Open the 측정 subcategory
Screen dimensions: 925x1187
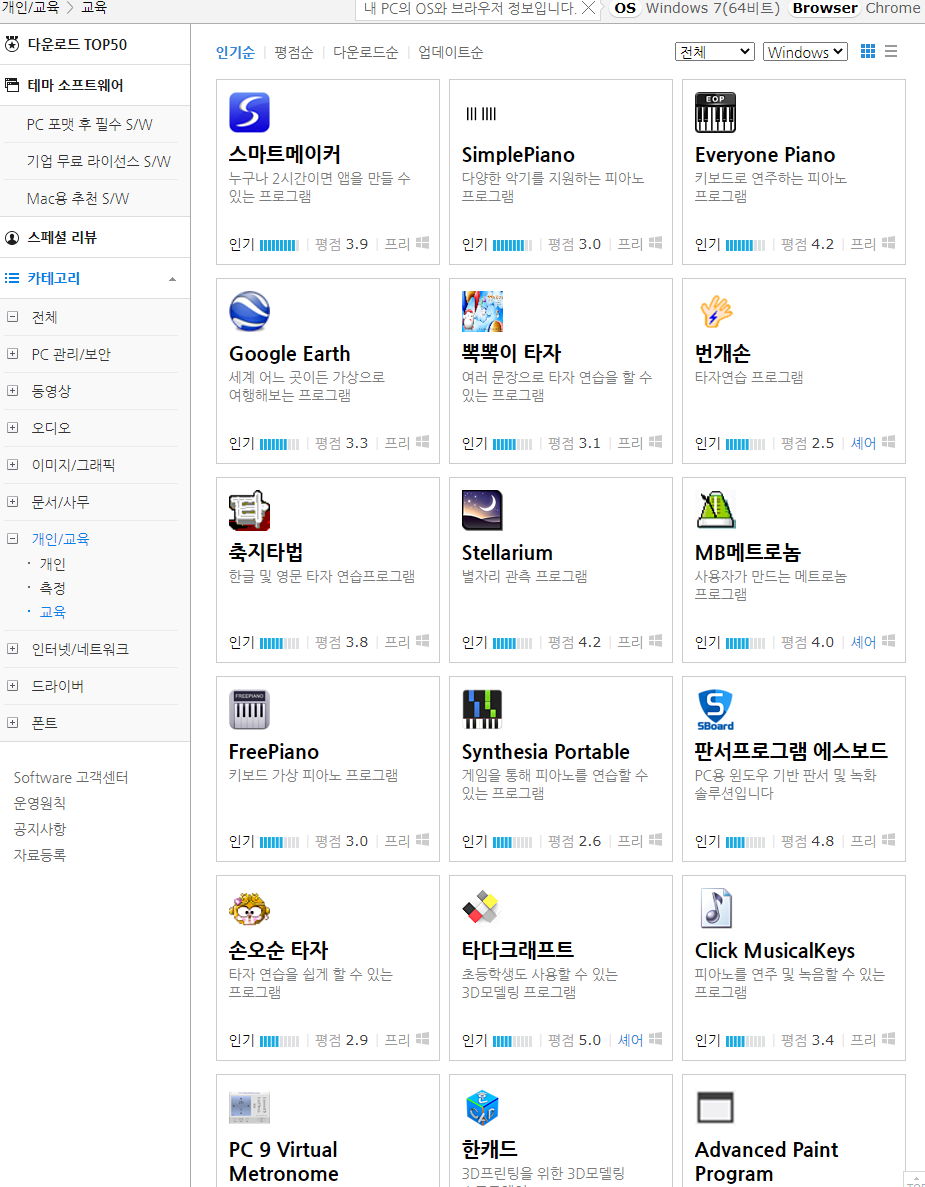coord(52,588)
